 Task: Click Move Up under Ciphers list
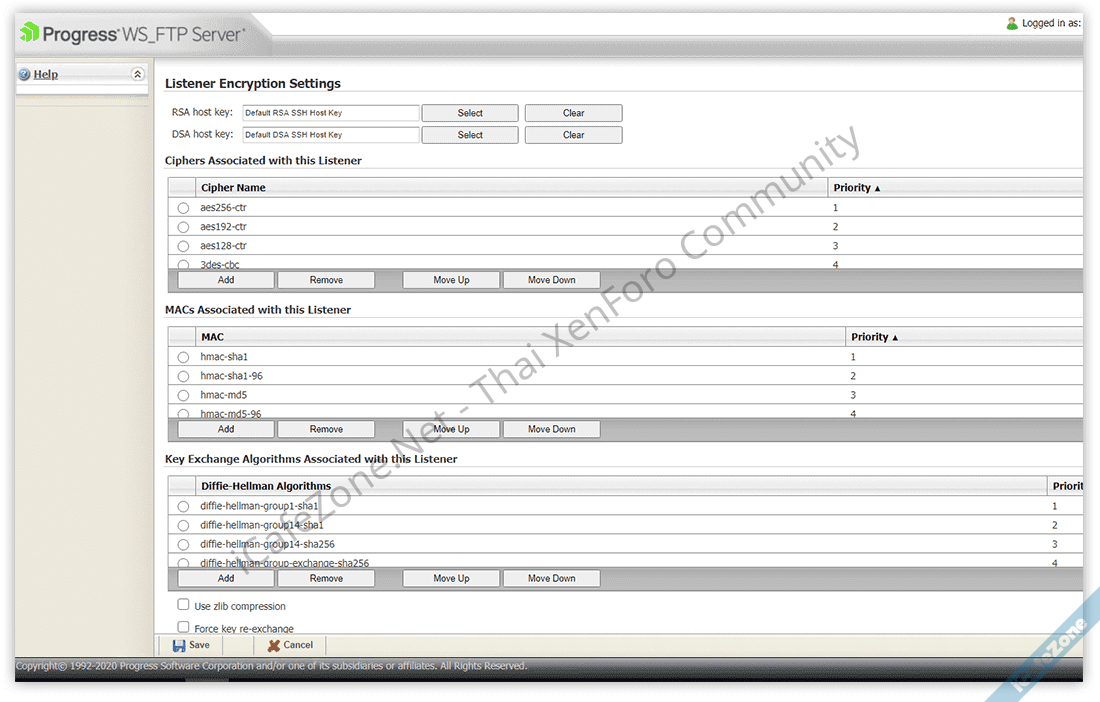coord(451,280)
